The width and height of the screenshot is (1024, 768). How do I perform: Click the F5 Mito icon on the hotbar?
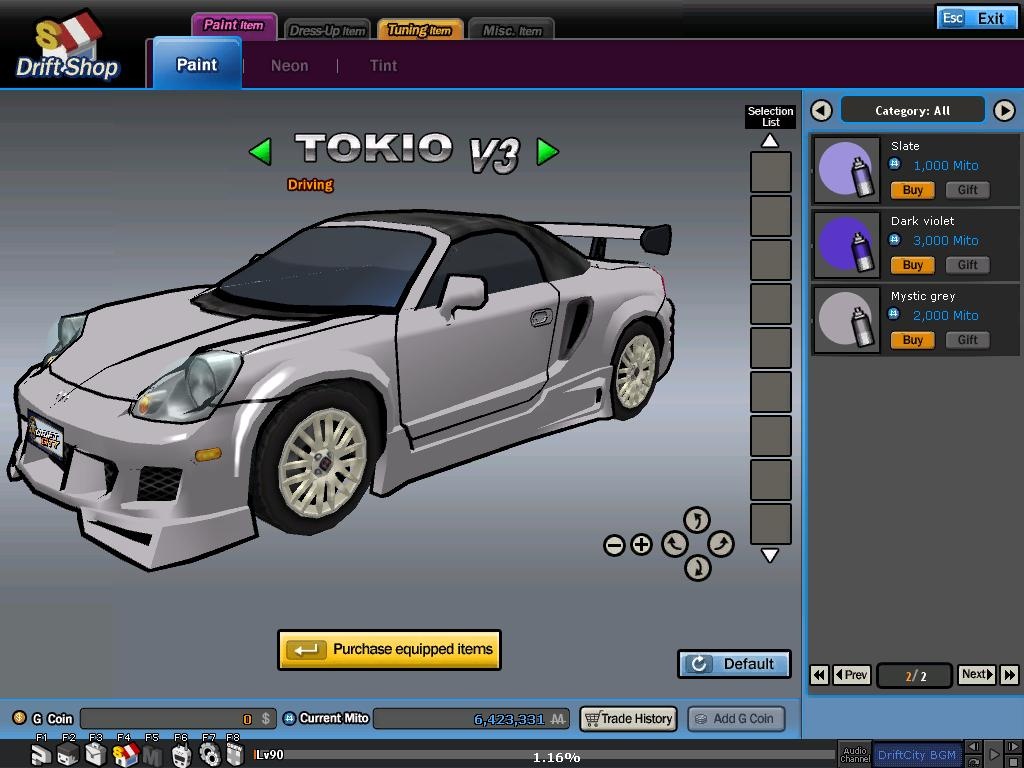tap(153, 756)
